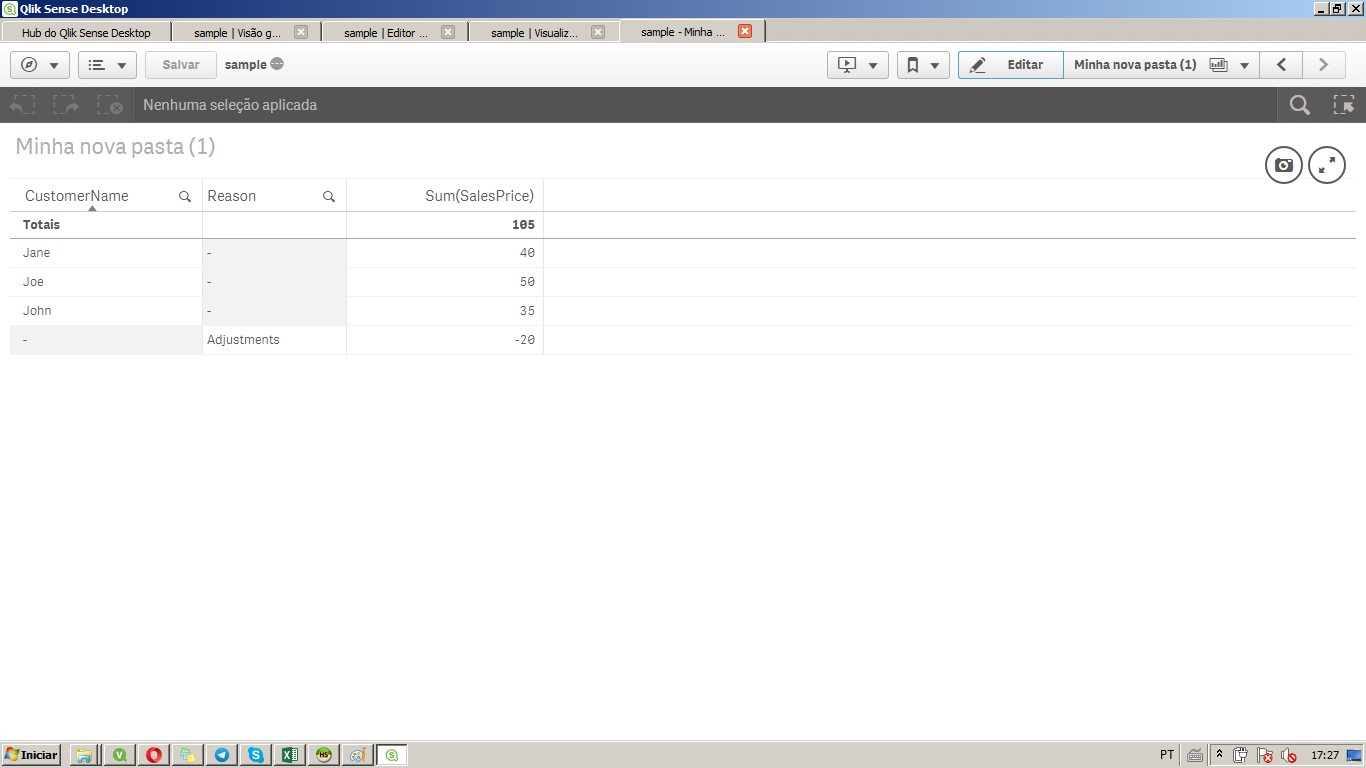Open Opera browser from taskbar
This screenshot has width=1366, height=768.
(154, 755)
